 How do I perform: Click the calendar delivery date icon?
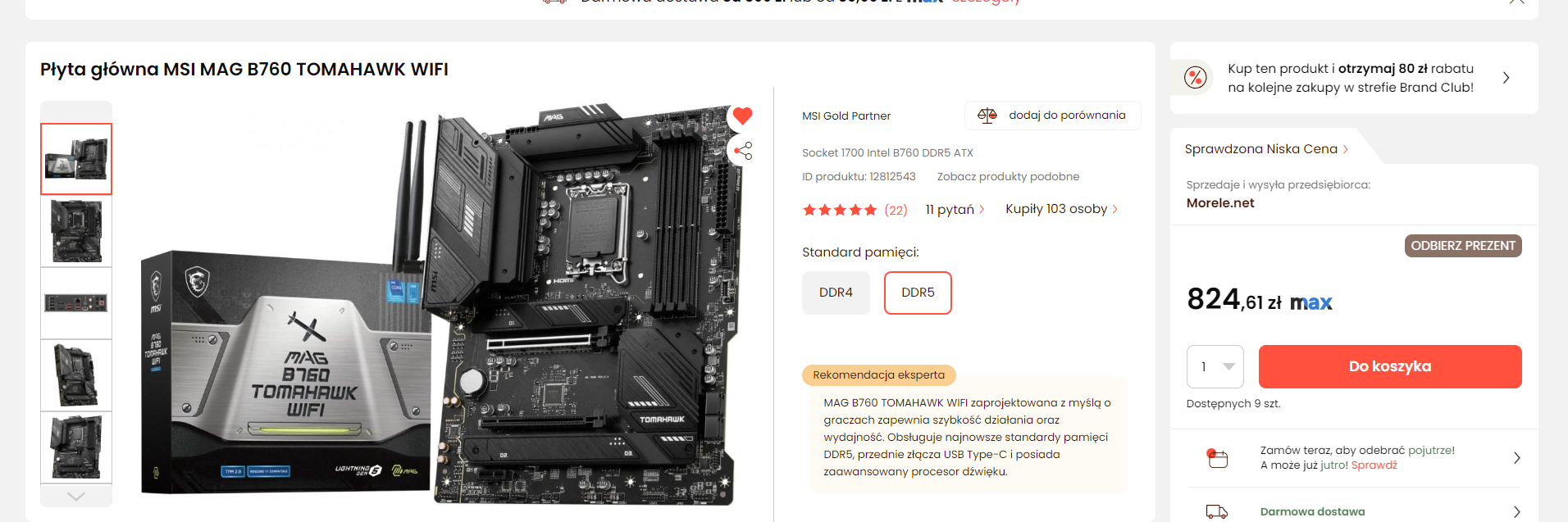pos(1217,458)
